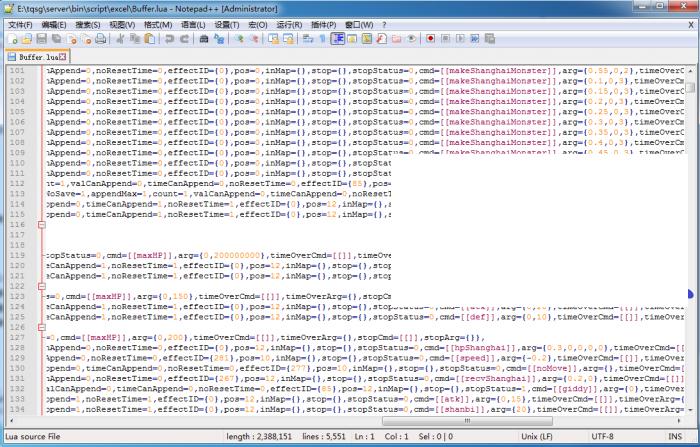Click the vertical scrollbar thumb
The height and width of the screenshot is (447, 700).
click(x=690, y=87)
